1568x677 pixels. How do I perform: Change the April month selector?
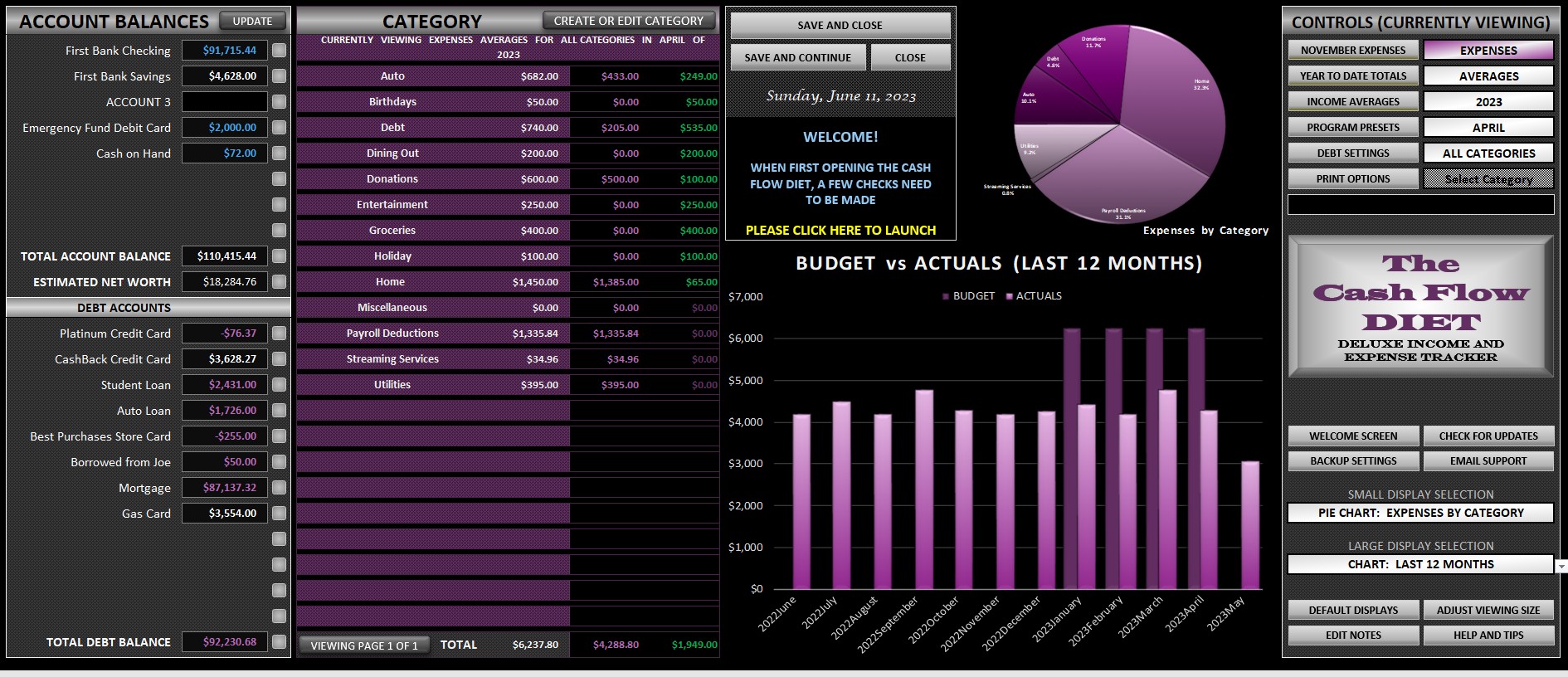tap(1488, 128)
